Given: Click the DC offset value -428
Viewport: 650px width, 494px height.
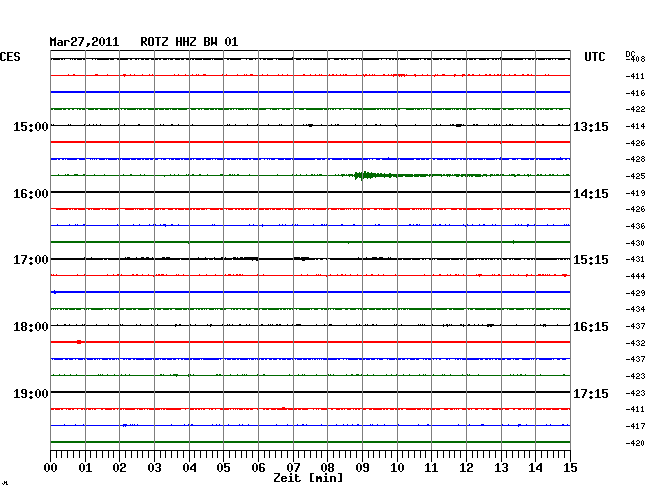Looking at the screenshot, I should (x=635, y=159).
